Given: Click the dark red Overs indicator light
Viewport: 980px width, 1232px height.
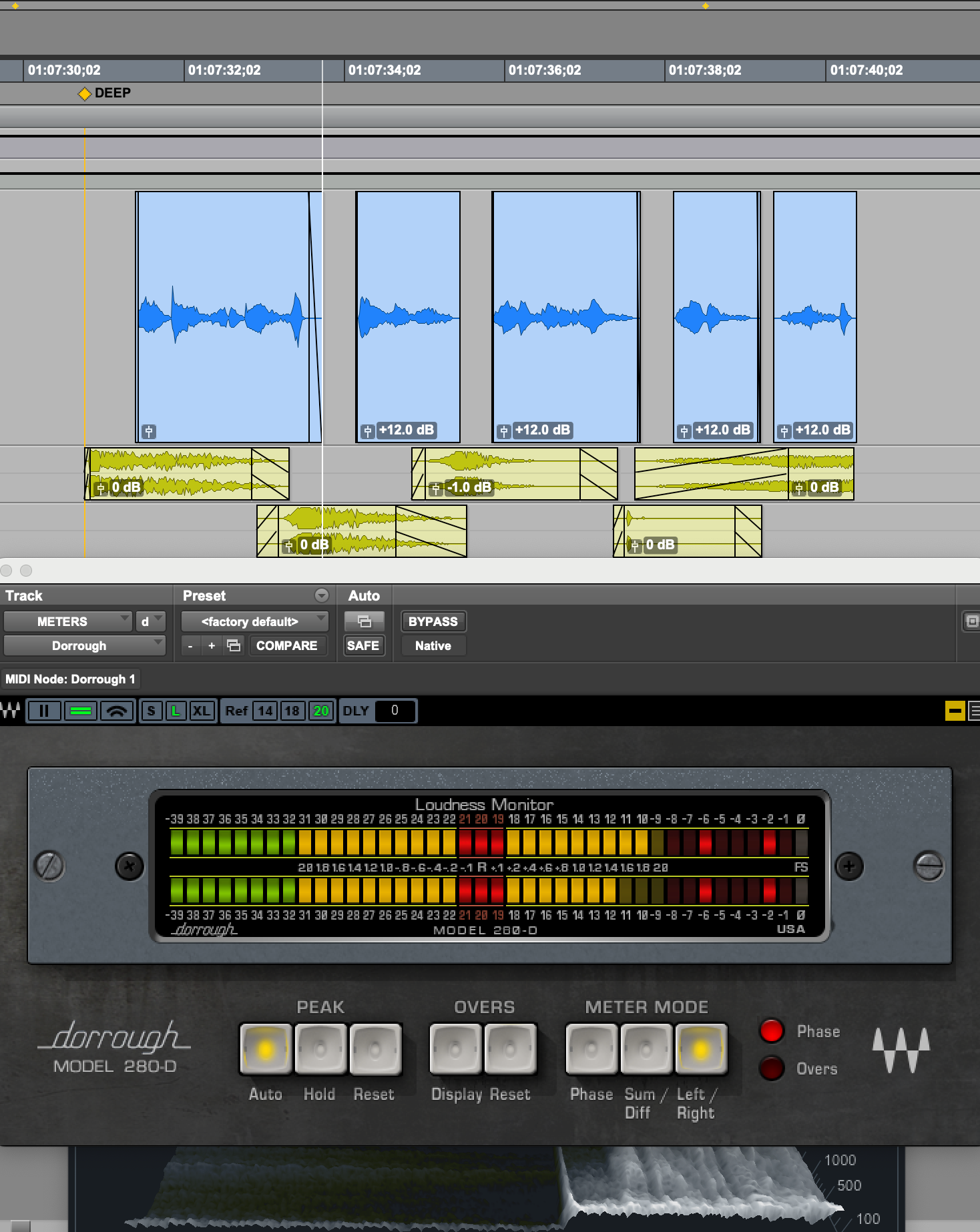Looking at the screenshot, I should [x=771, y=1068].
